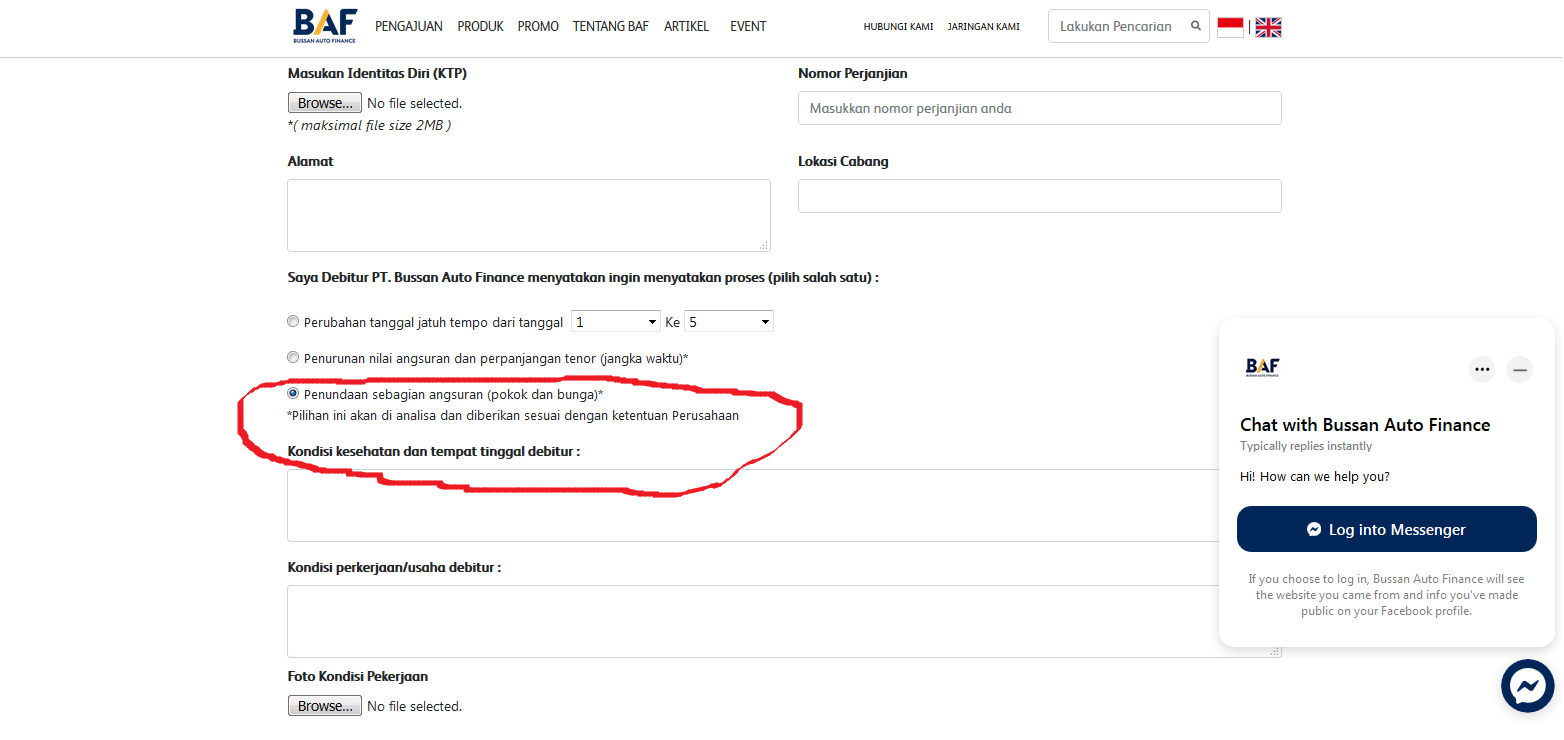Select the Indonesian flag language icon
Screen dimensions: 1564x740
[x=1230, y=26]
